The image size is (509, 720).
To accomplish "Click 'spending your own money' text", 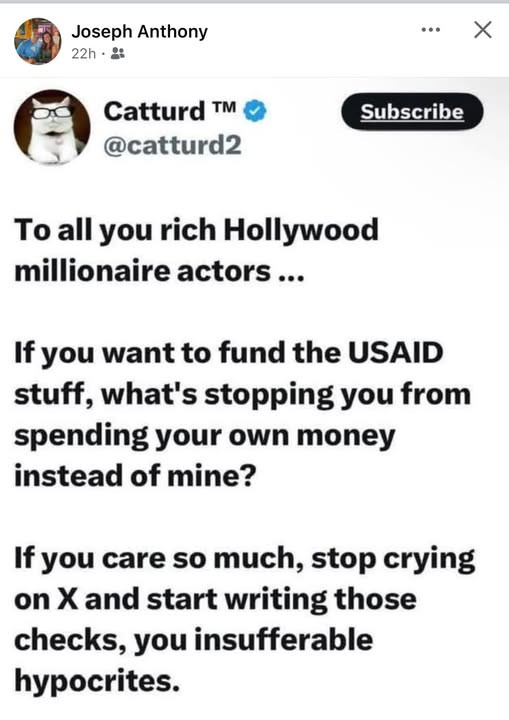I will [x=204, y=436].
